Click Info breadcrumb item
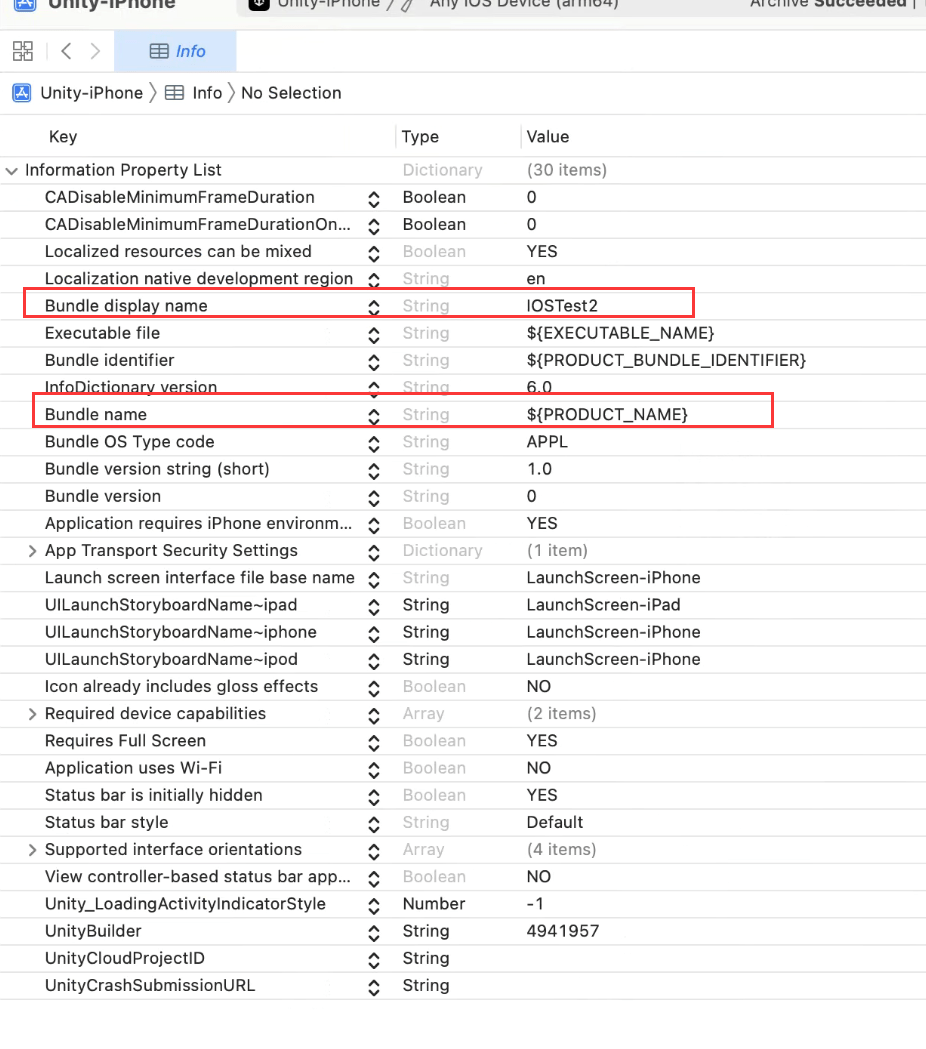This screenshot has height=1049, width=926. 207,93
